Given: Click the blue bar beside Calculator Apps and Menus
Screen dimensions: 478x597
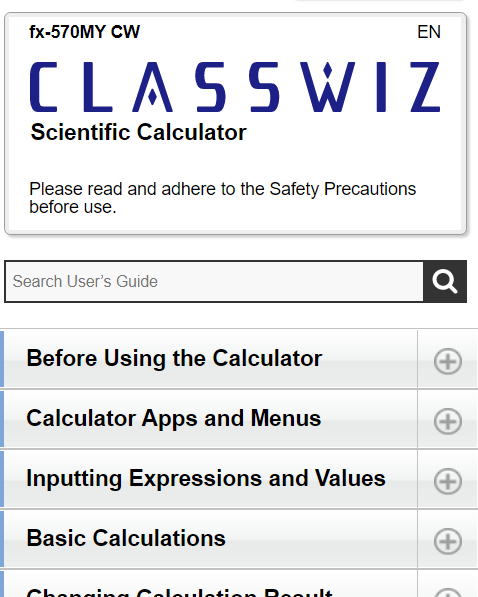Looking at the screenshot, I should (2, 419).
